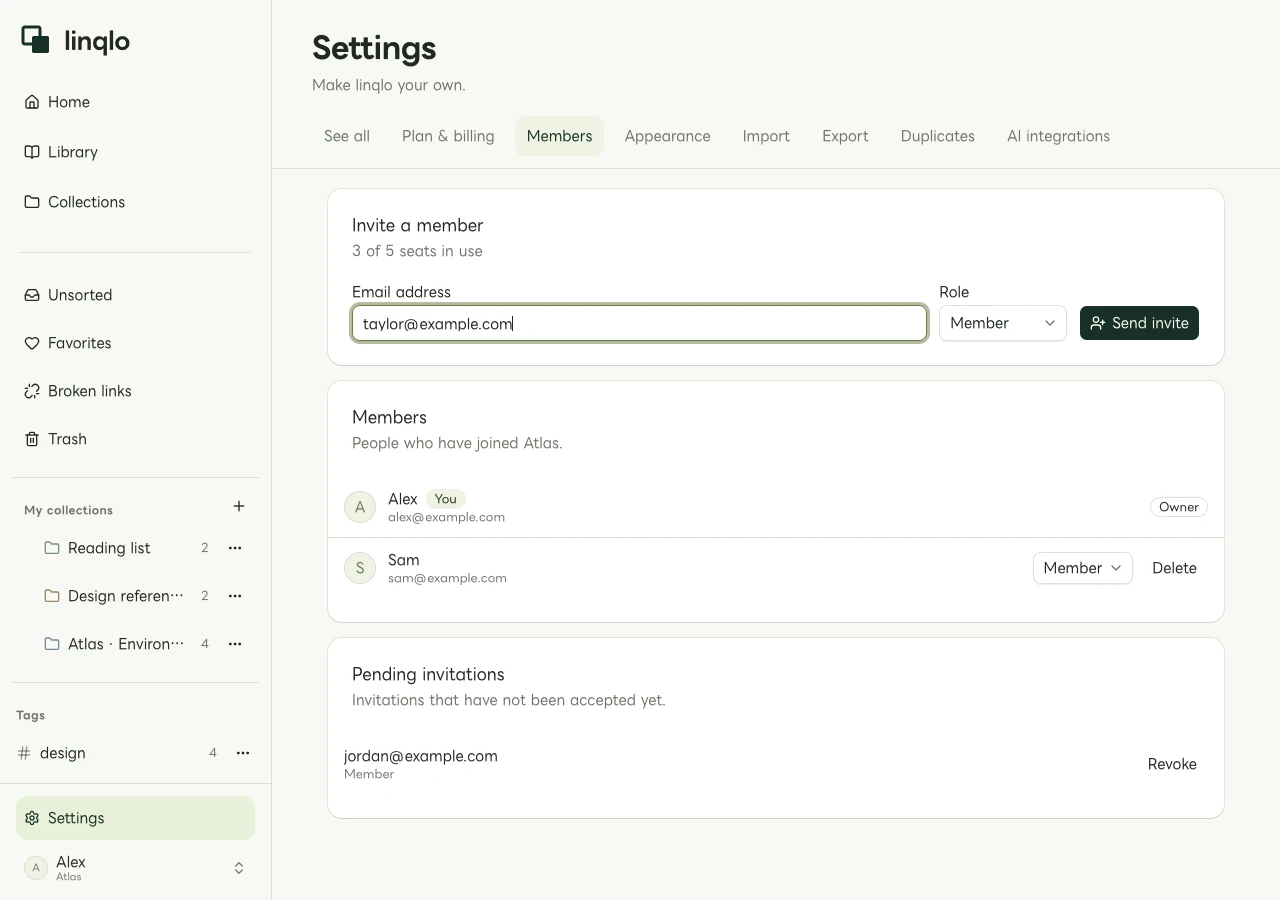This screenshot has height=900, width=1280.
Task: Open the invite Role dropdown
Action: 1003,323
